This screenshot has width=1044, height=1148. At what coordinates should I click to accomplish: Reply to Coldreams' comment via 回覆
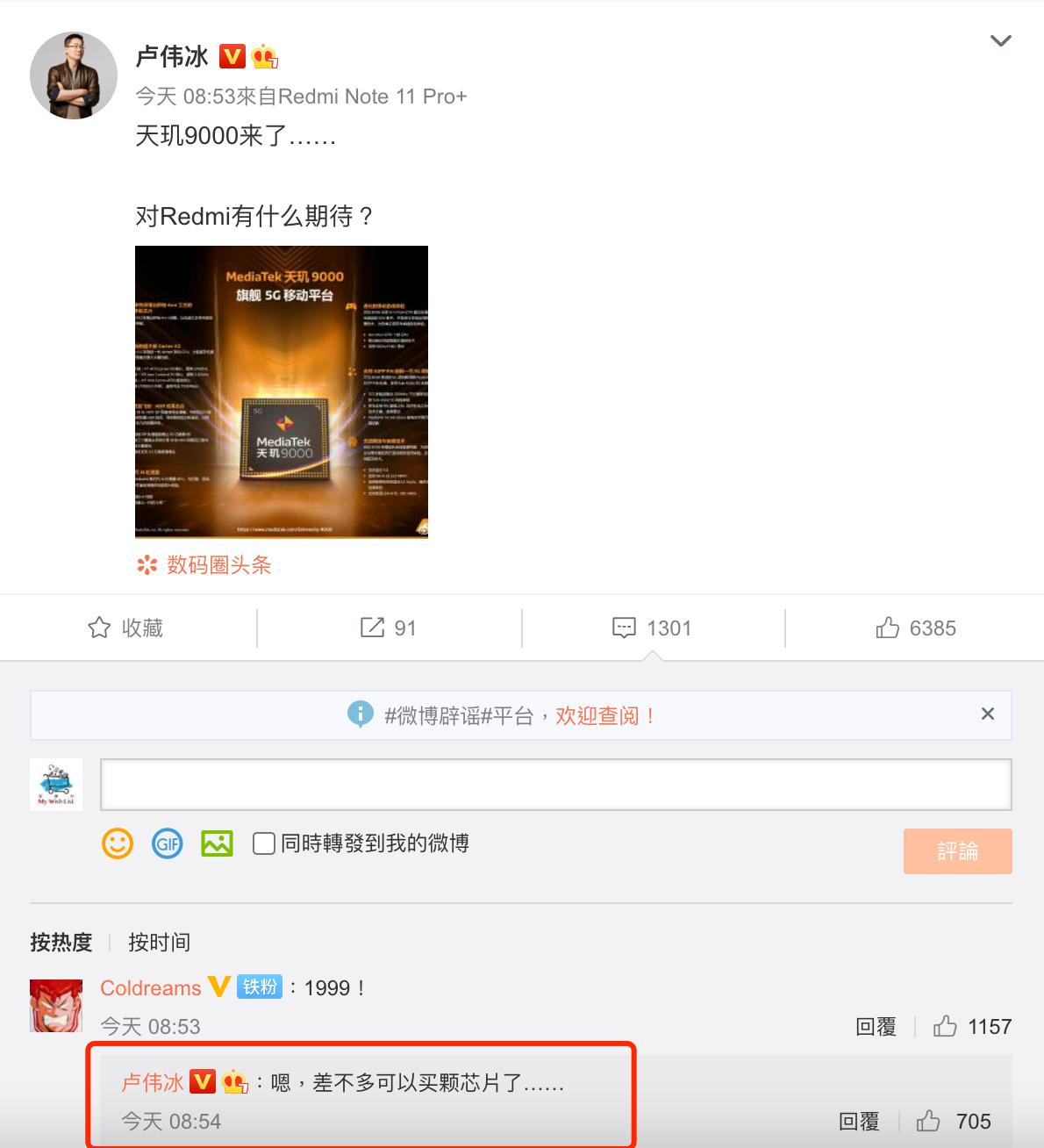coord(876,1027)
